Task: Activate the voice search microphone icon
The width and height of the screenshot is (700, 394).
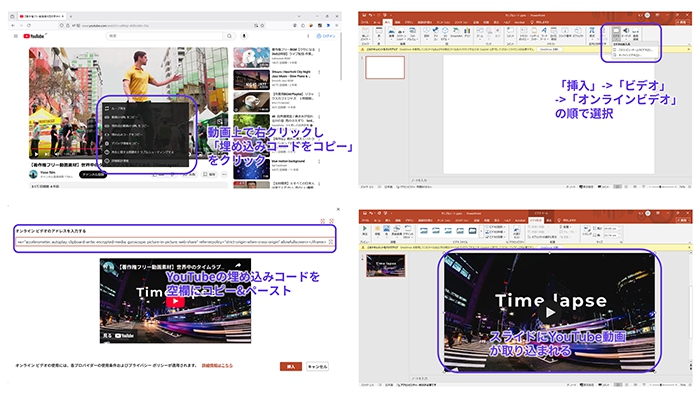Action: tap(244, 36)
